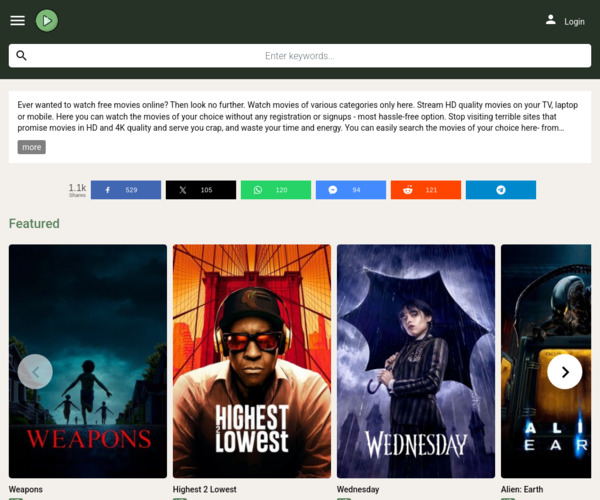
Task: Share via WhatsApp button showing 120
Action: point(276,190)
